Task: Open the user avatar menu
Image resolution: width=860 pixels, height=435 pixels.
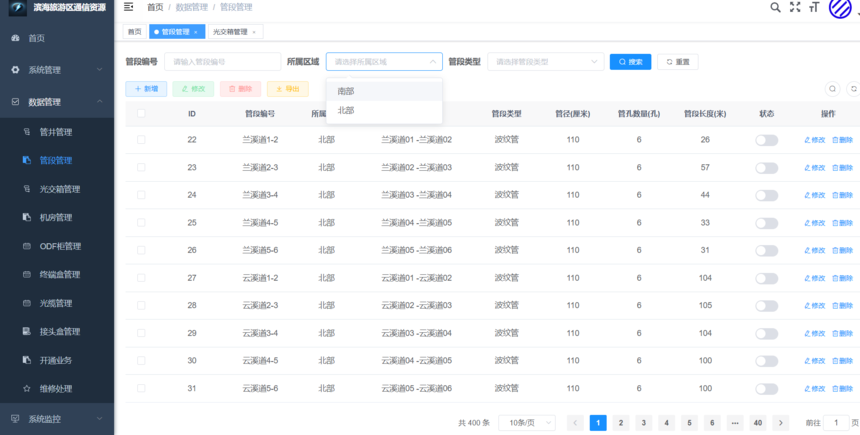Action: [840, 8]
